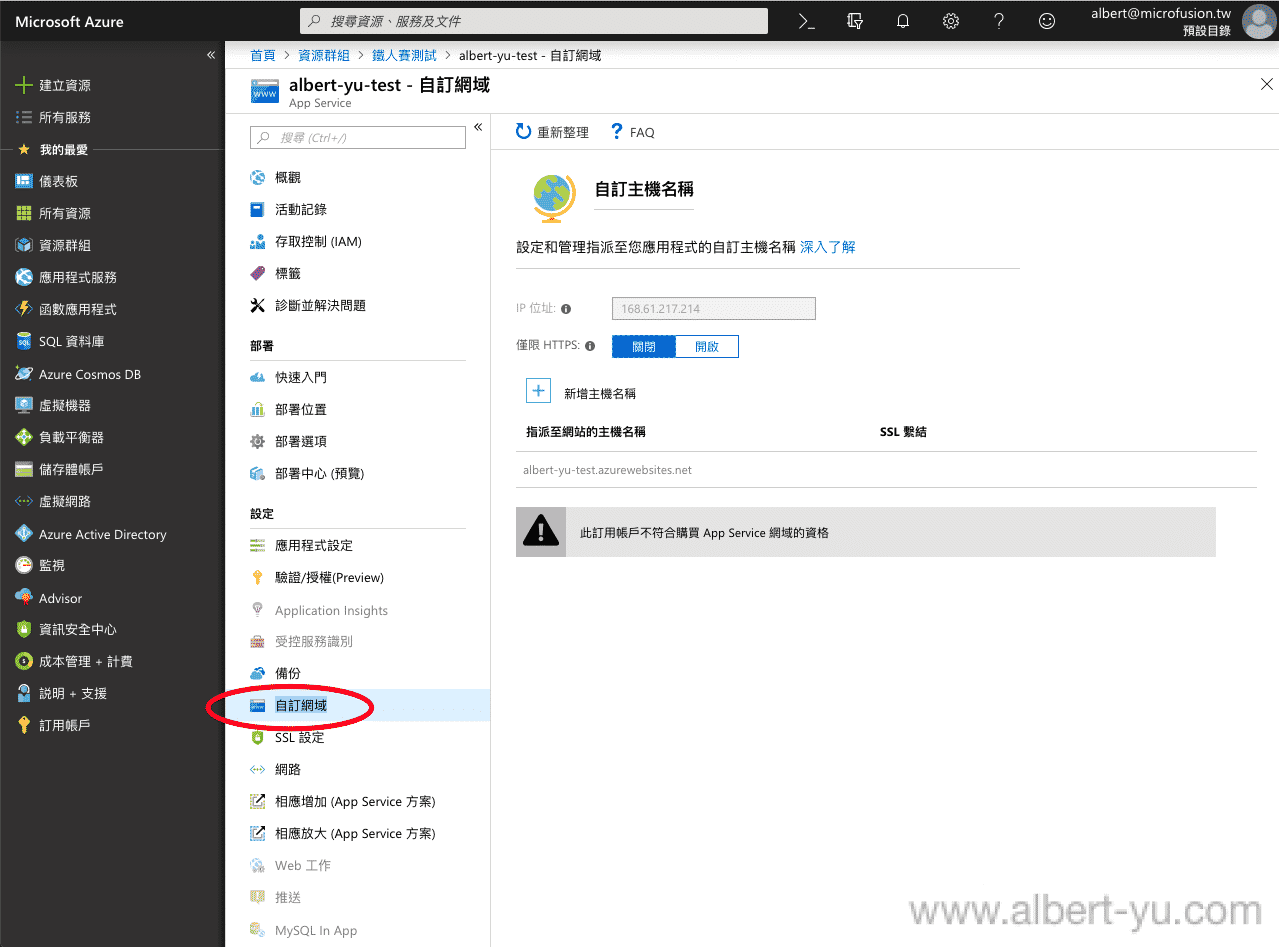Open portal settings gear icon
The width and height of the screenshot is (1279, 947).
(951, 21)
